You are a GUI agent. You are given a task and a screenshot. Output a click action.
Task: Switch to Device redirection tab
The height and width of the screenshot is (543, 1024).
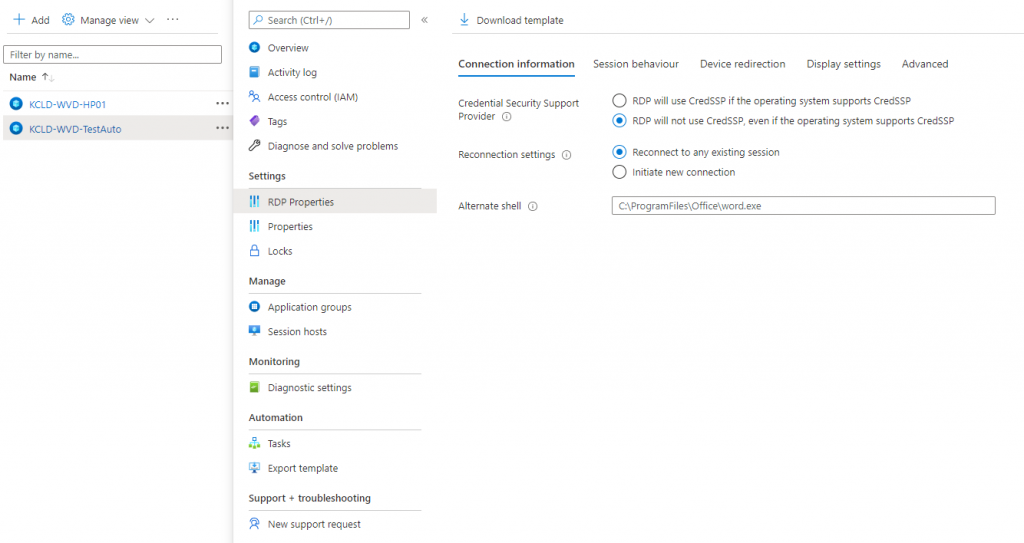point(743,64)
